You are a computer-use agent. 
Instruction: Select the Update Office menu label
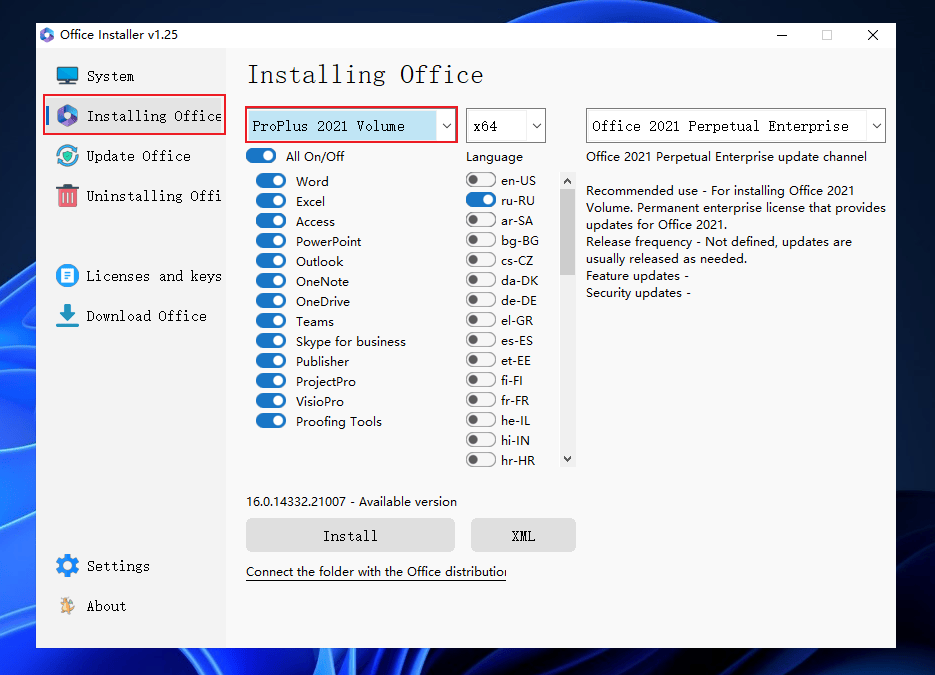pyautogui.click(x=138, y=156)
